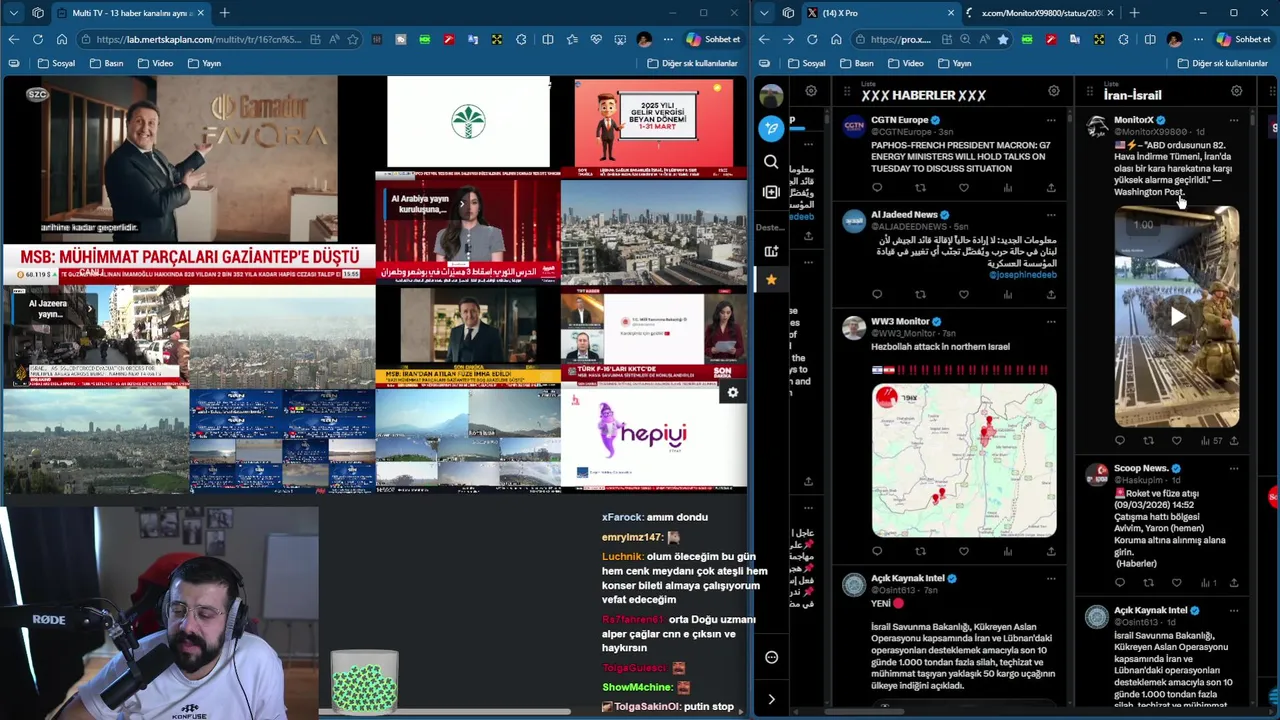Open the Açık Kaynak Intel profile in İran-İsrail column
The width and height of the screenshot is (1280, 720).
pyautogui.click(x=1151, y=610)
